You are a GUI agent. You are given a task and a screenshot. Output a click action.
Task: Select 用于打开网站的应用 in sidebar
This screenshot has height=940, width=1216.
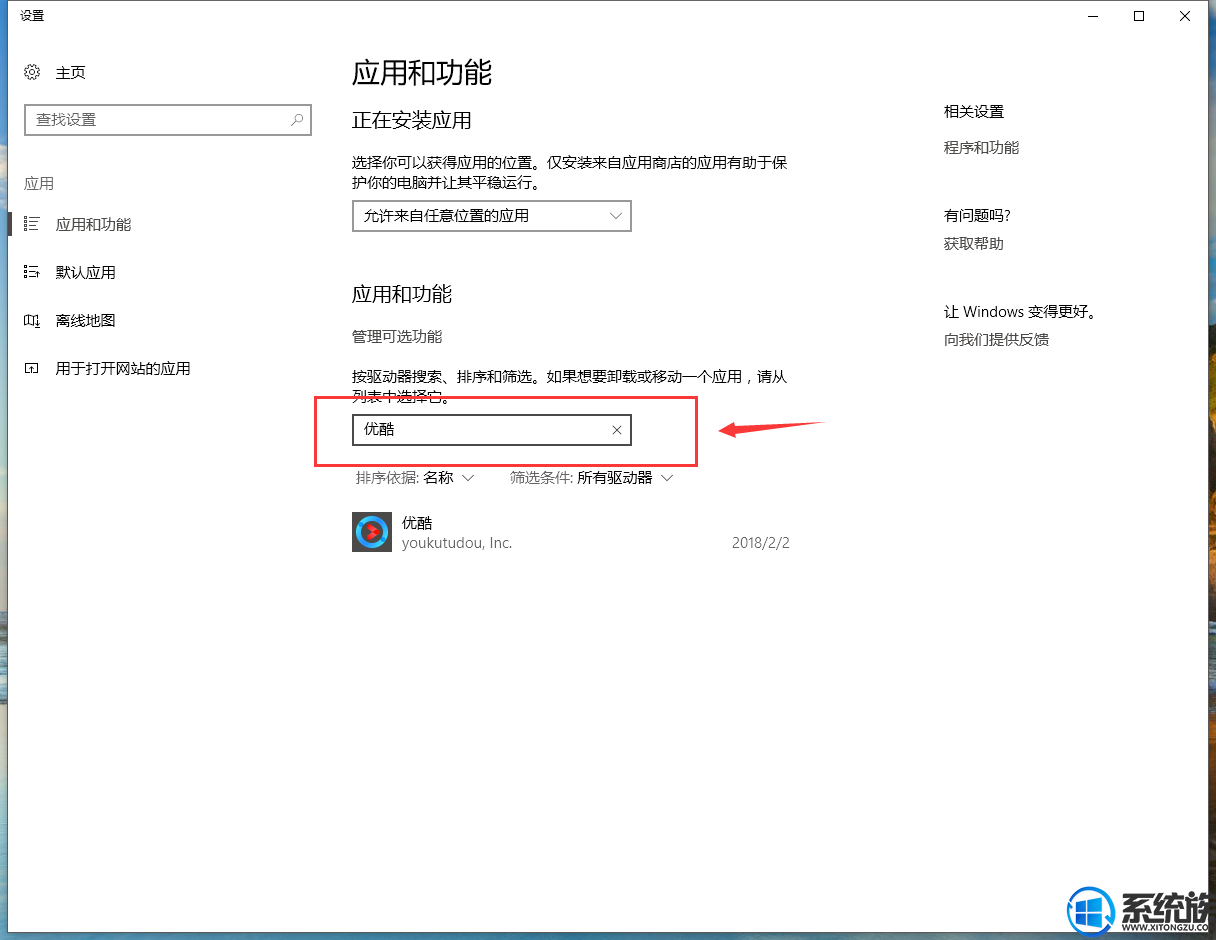pyautogui.click(x=123, y=368)
